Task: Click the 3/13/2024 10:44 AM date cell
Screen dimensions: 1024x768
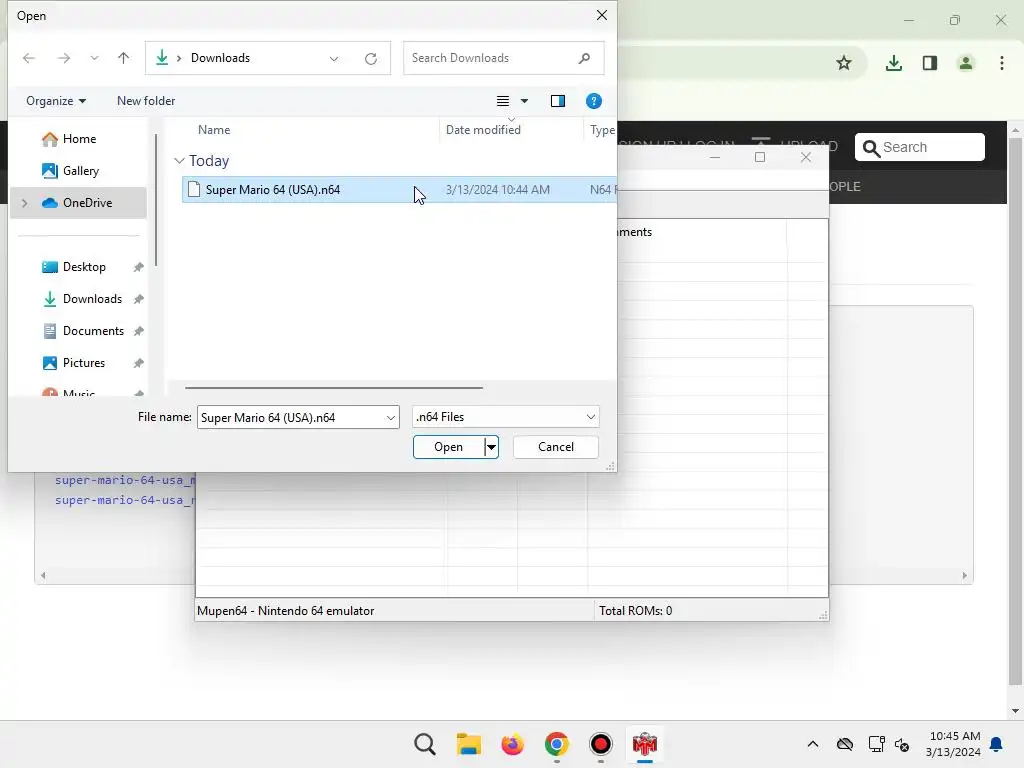Action: tap(498, 189)
